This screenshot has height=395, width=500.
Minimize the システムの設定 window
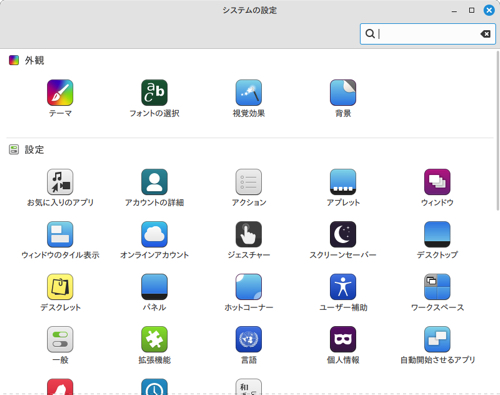[454, 11]
